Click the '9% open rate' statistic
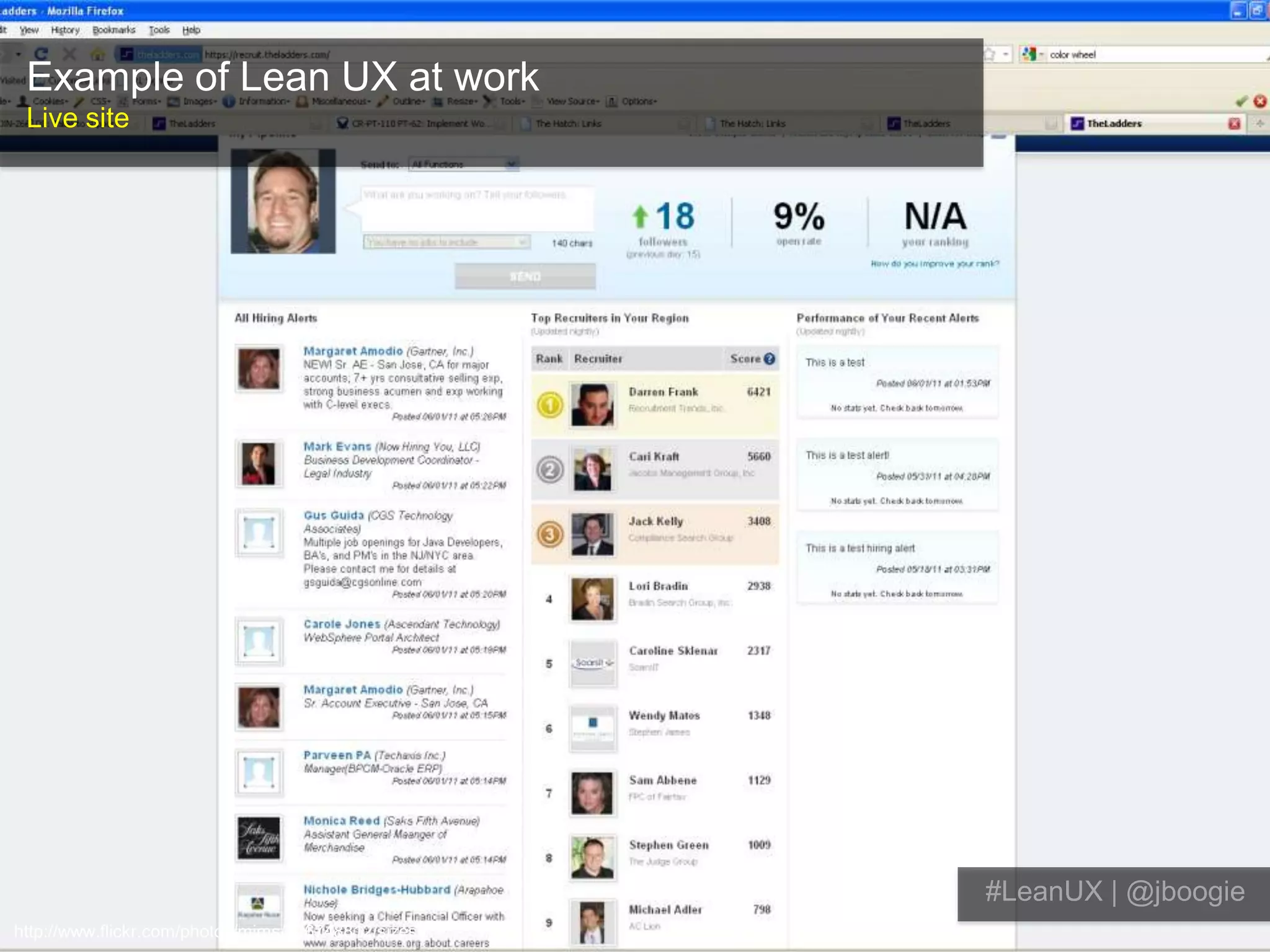Screen dimensions: 1270x952 click(x=799, y=223)
